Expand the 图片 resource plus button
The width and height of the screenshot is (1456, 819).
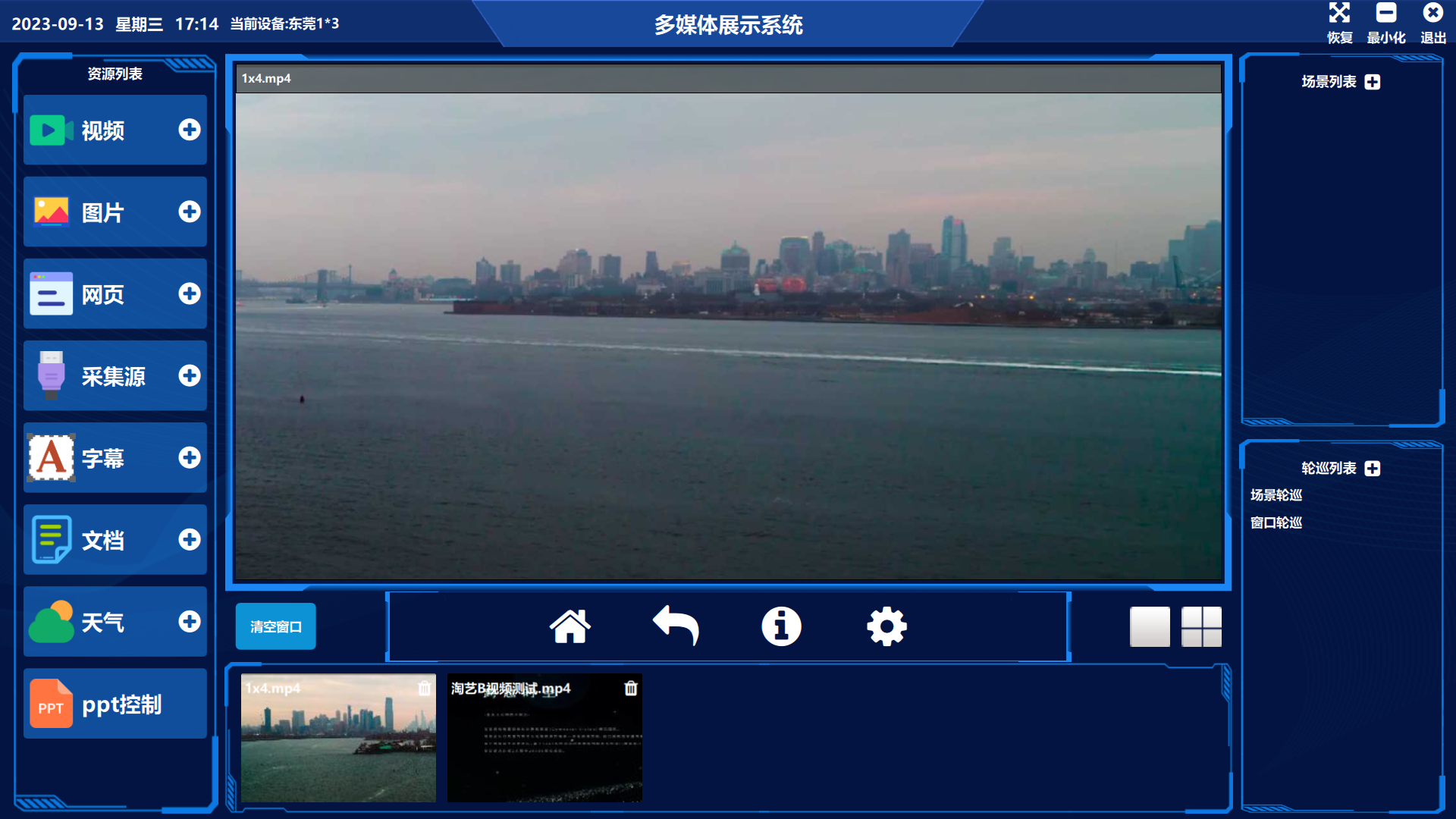coord(190,212)
